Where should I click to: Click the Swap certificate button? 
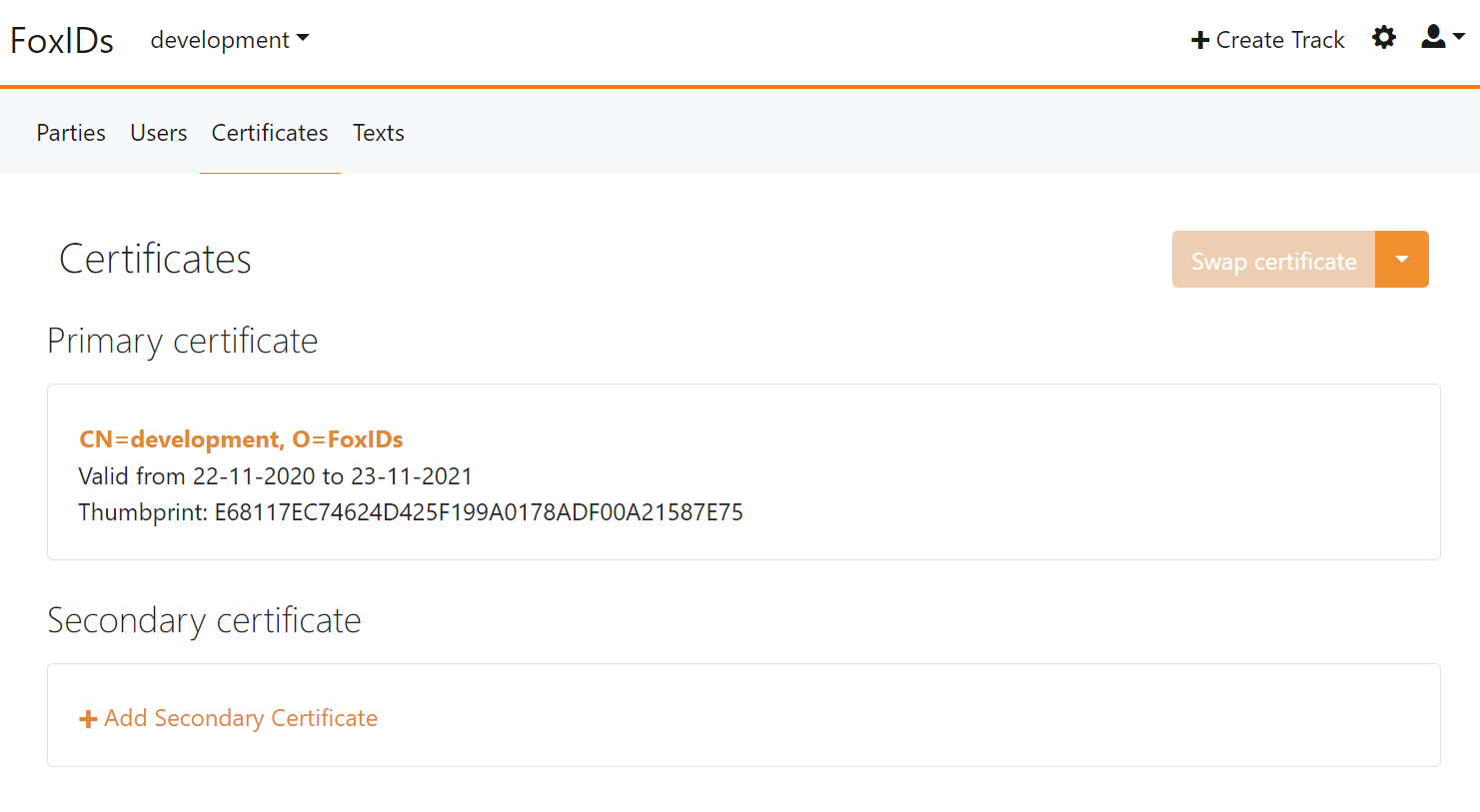[1273, 259]
